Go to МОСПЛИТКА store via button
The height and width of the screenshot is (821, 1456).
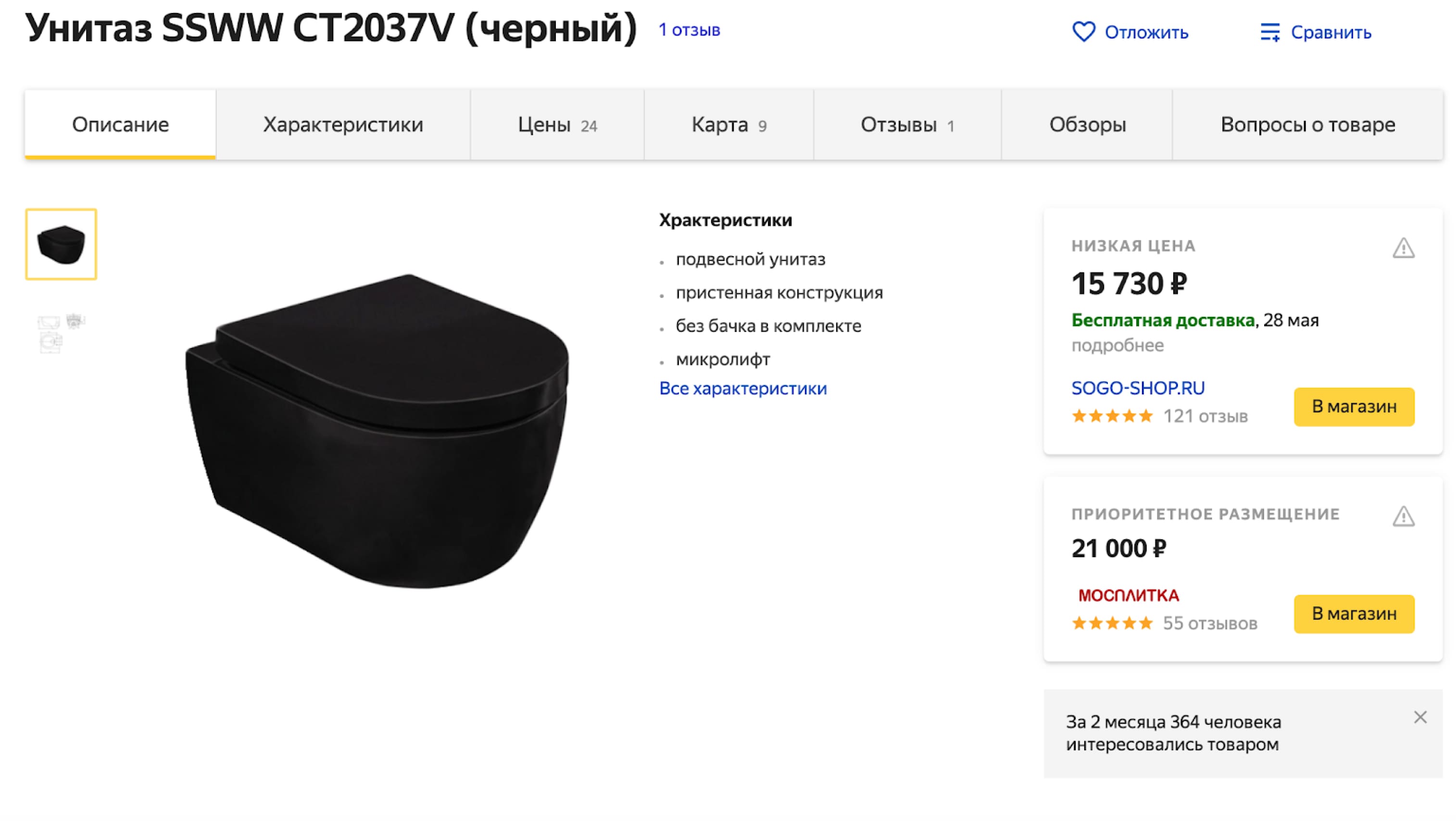pyautogui.click(x=1354, y=614)
